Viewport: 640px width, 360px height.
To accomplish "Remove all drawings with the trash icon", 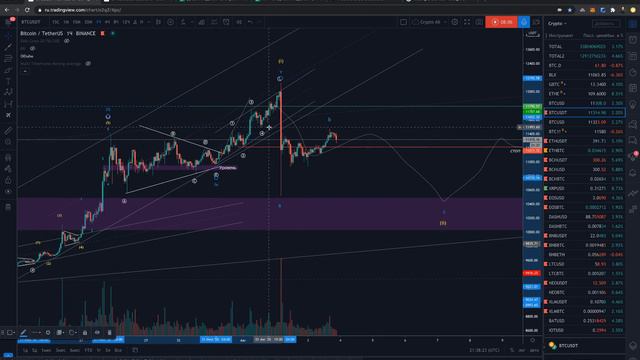I will [x=8, y=207].
